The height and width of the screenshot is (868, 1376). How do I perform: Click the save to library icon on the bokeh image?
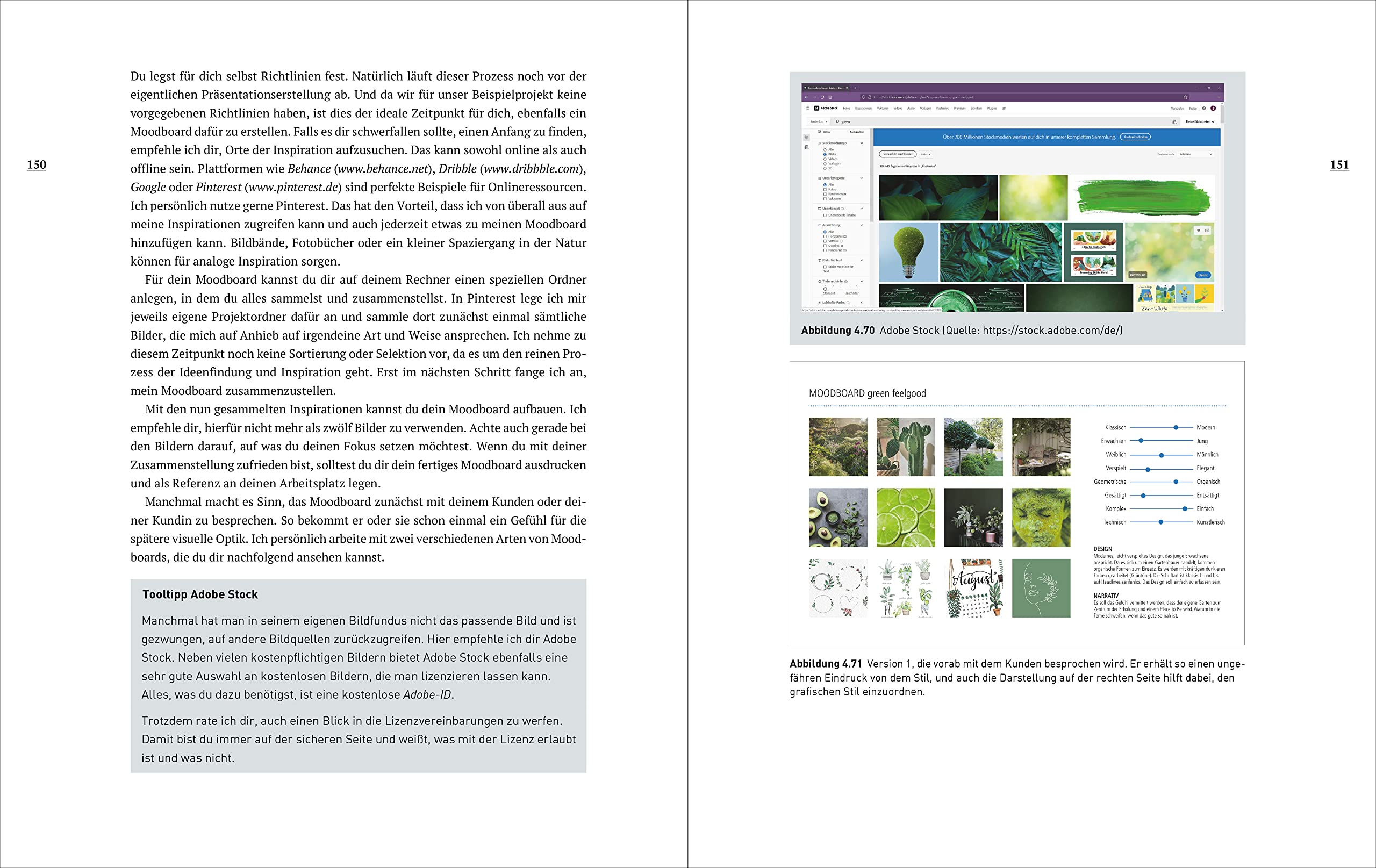[1207, 230]
